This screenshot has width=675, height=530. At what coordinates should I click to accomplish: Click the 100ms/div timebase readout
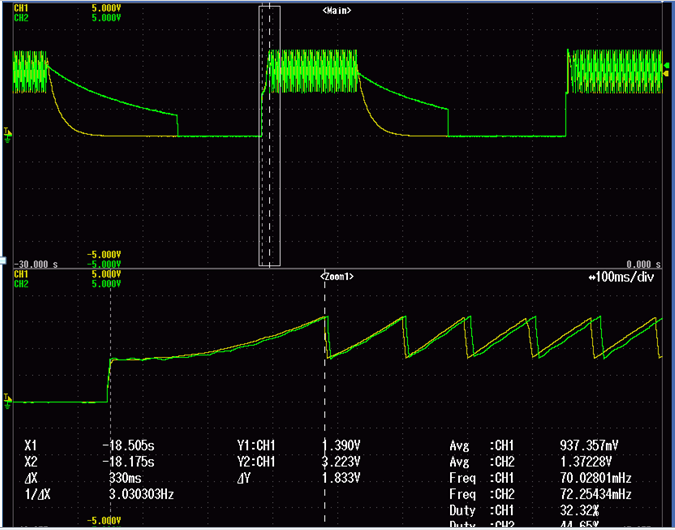pyautogui.click(x=621, y=277)
